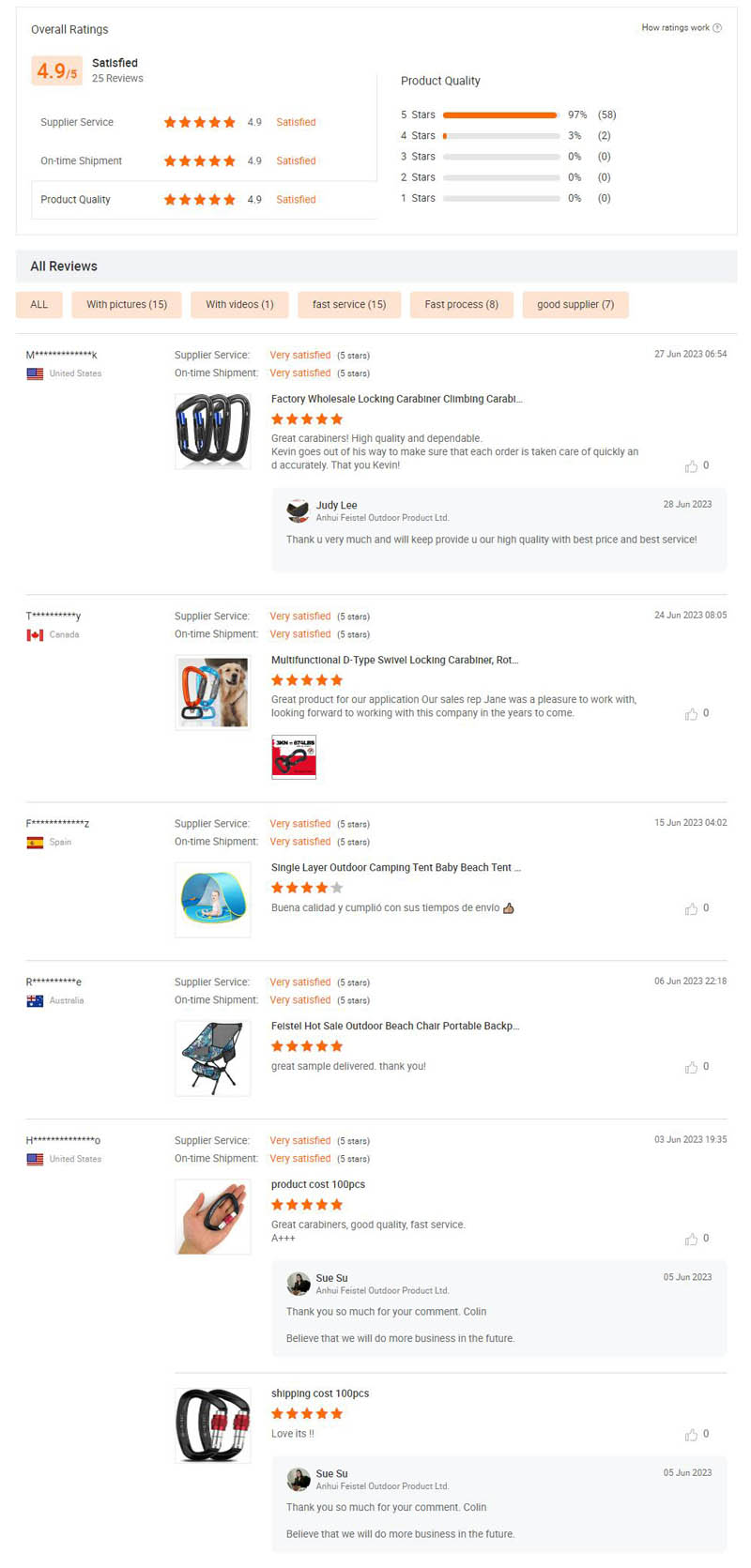Thumbs-up the Canada reviewer's comment
This screenshot has height=1568, width=751.
[x=691, y=714]
